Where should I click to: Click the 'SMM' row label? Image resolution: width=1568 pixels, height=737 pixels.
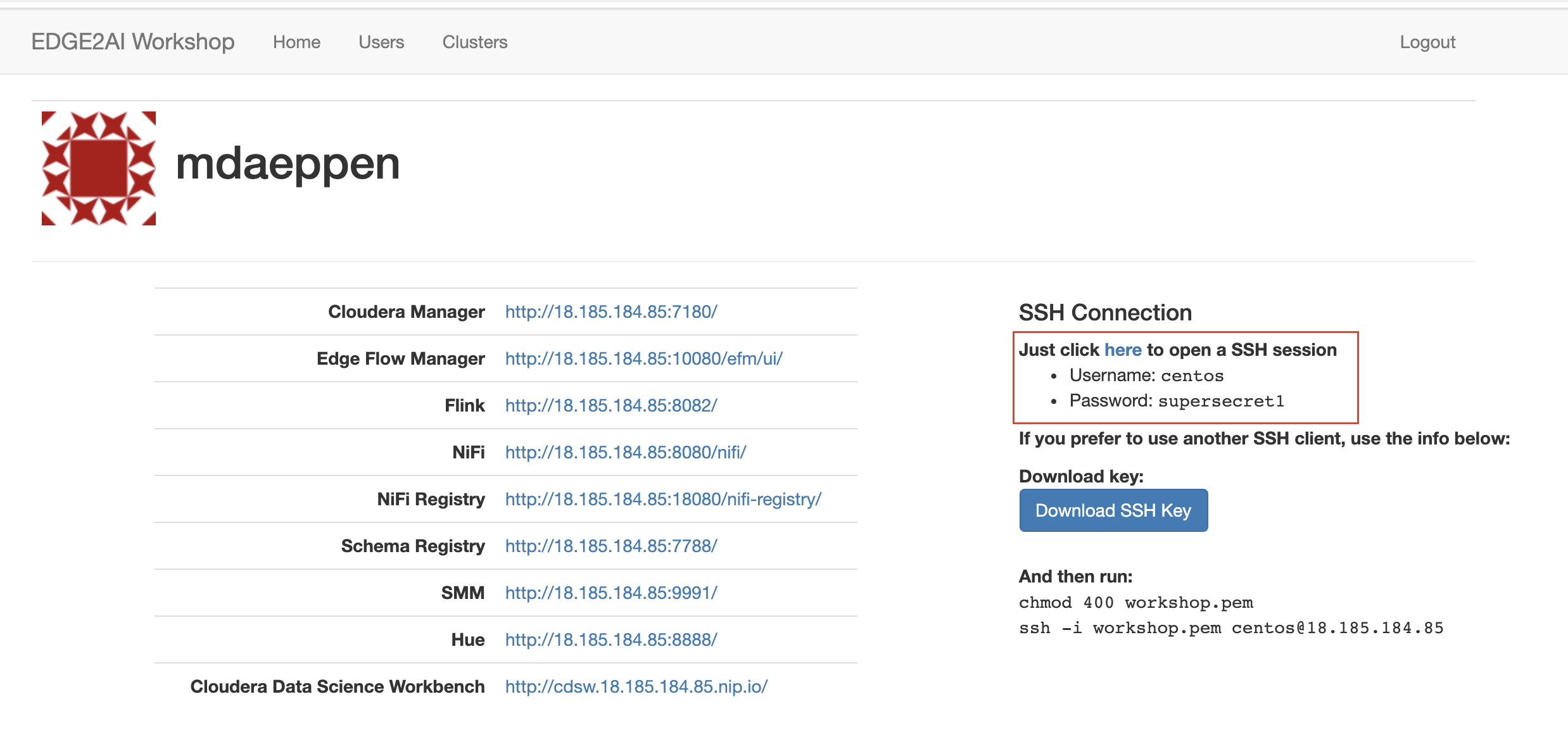pos(463,593)
